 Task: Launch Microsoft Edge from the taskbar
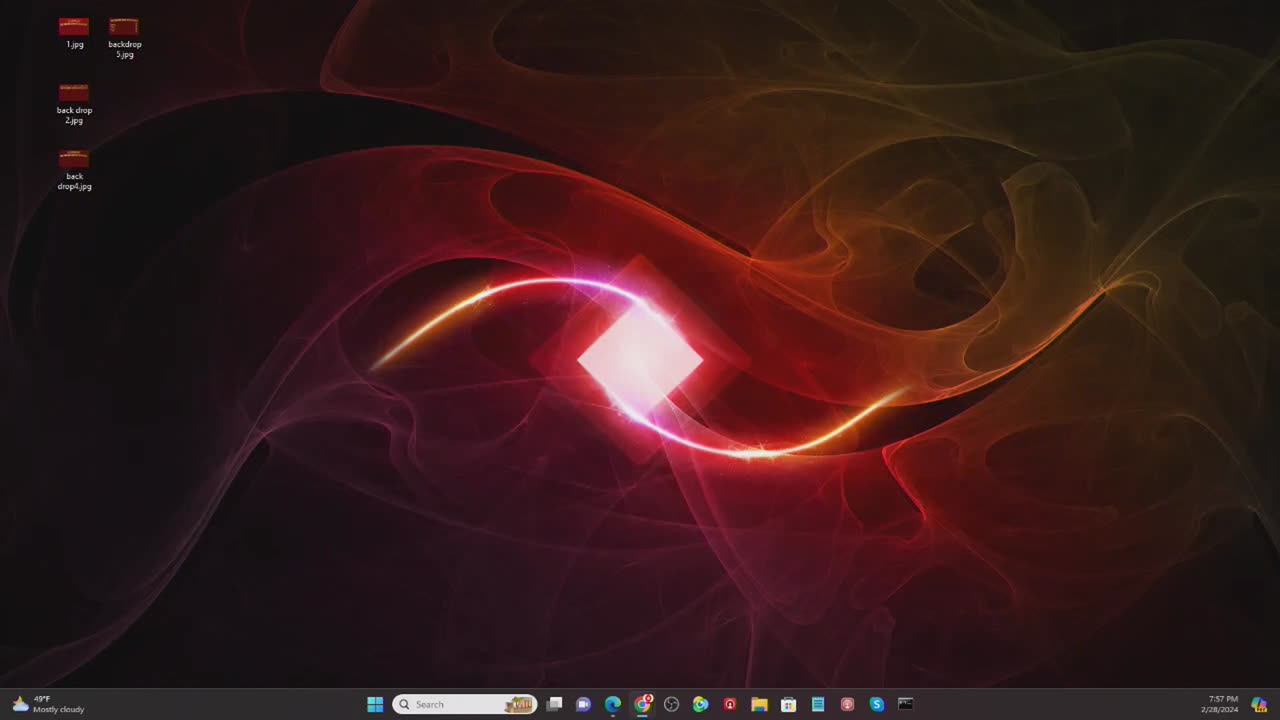coord(613,704)
